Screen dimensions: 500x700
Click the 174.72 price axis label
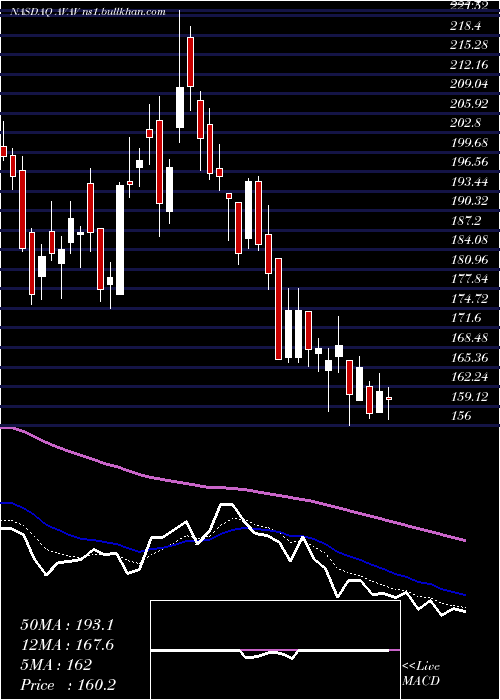469,299
